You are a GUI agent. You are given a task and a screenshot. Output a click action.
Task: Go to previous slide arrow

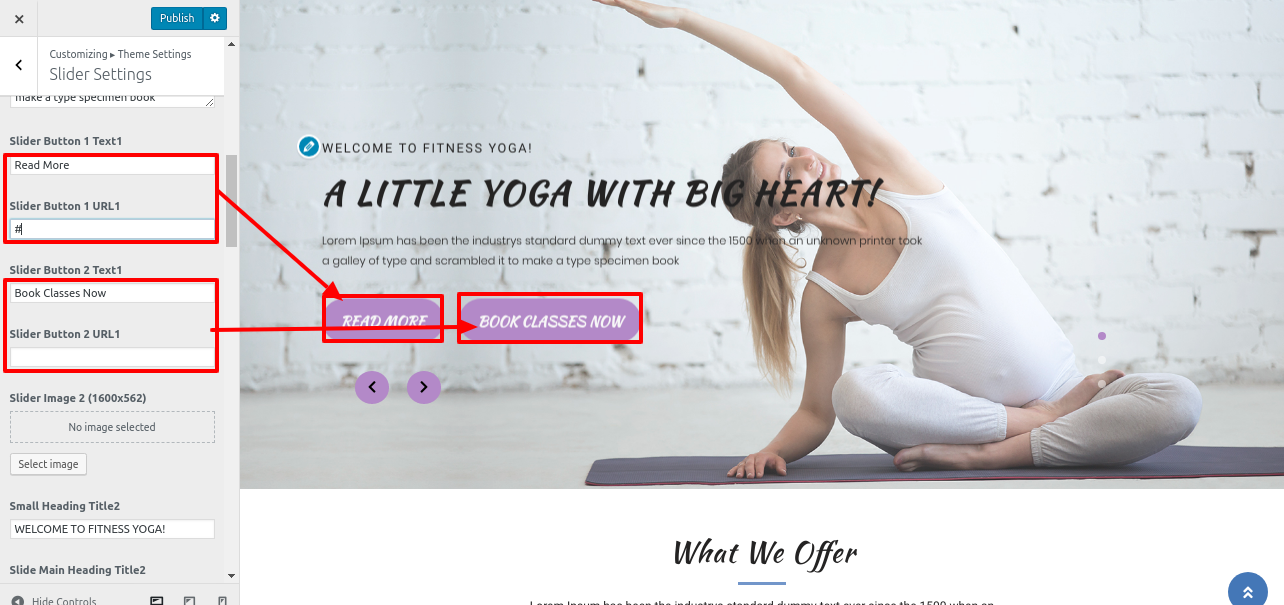(372, 386)
